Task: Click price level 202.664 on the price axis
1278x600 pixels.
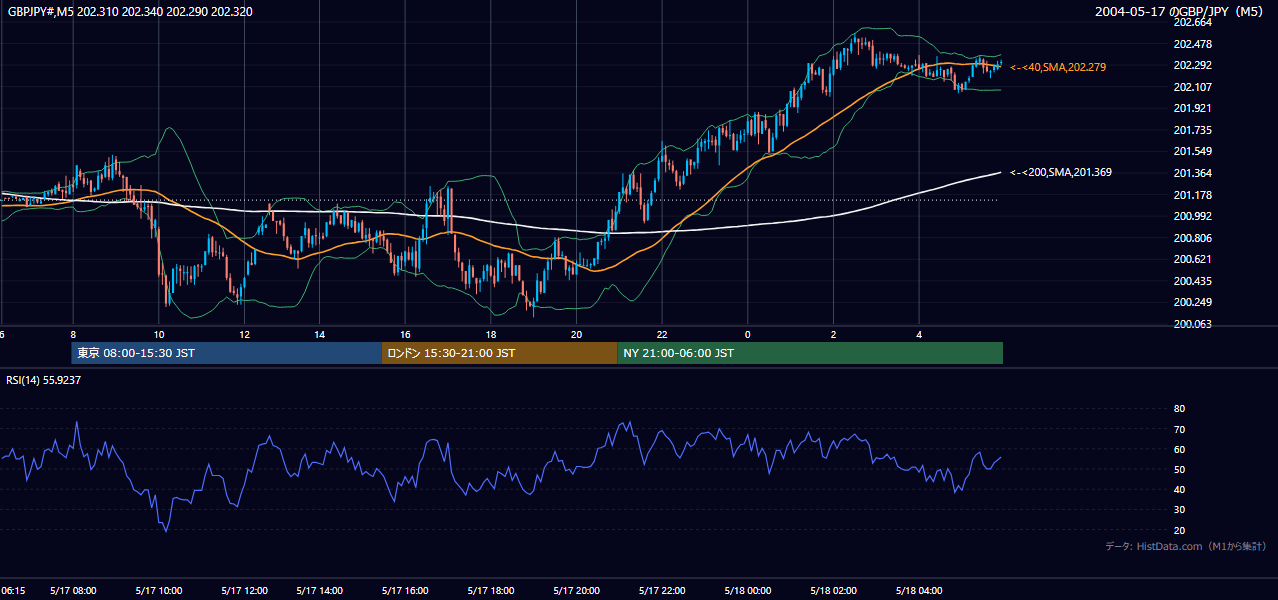Action: (x=1192, y=23)
